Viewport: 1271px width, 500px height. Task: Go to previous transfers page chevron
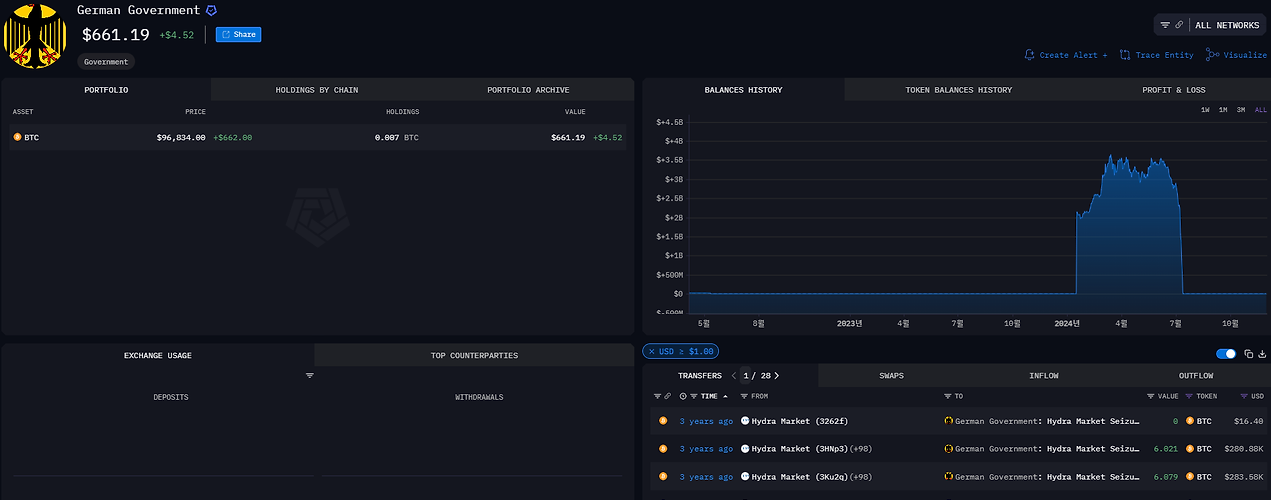coord(733,375)
